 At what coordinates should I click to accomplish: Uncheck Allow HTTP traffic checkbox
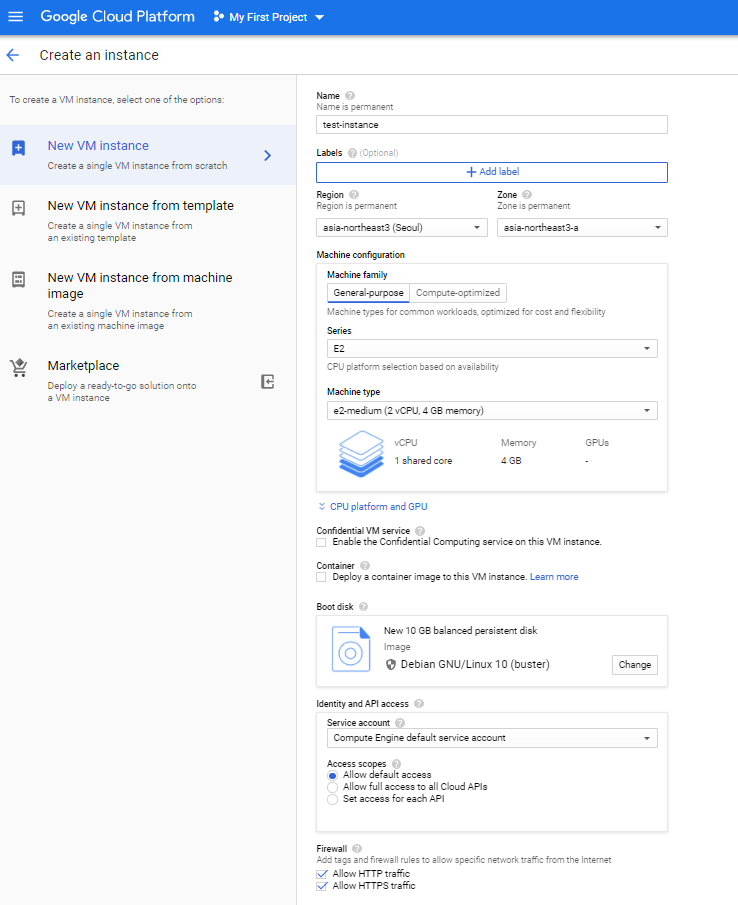click(321, 874)
